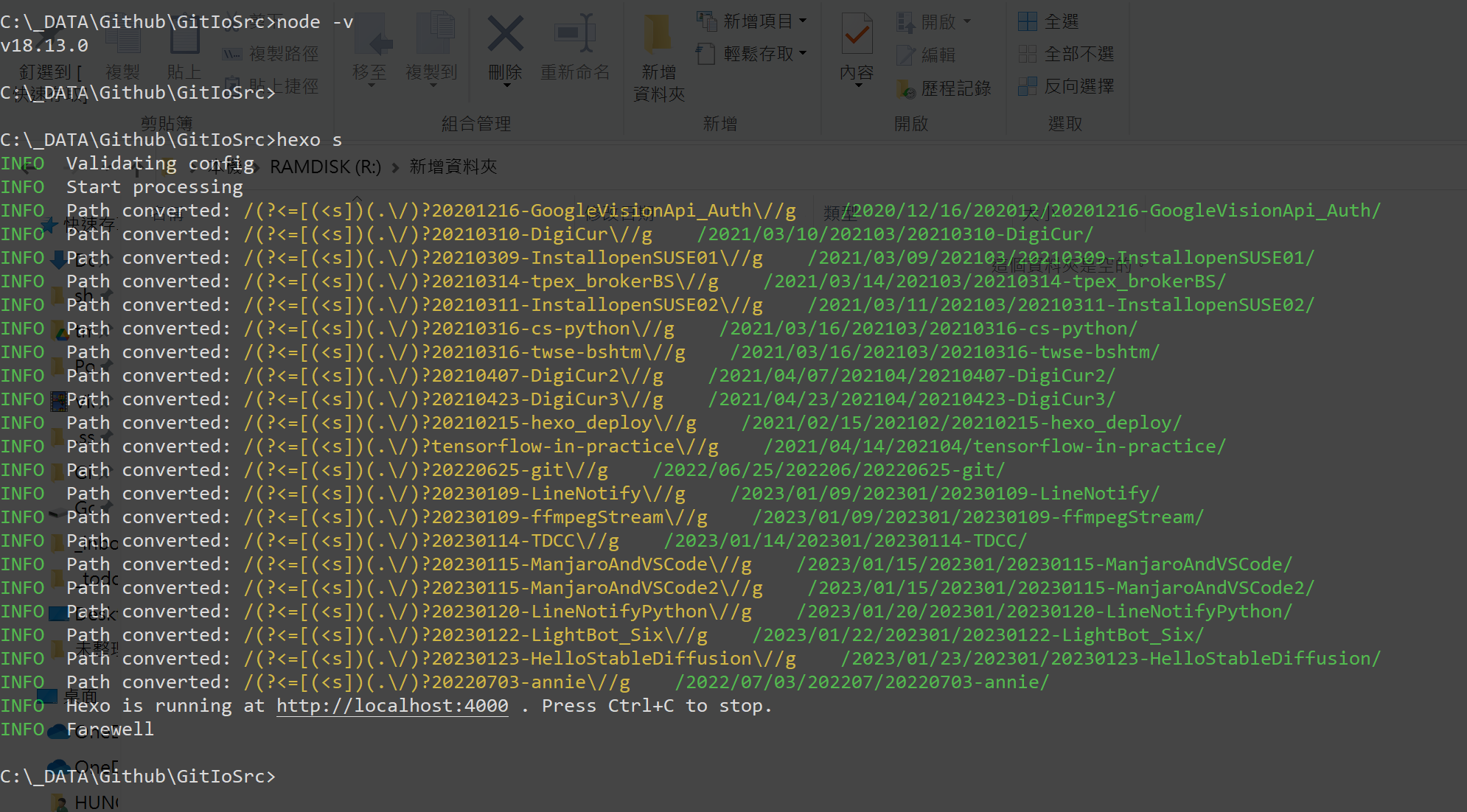Click Invert selection (反向選擇) in ribbon
Viewport: 1467px width, 812px height.
1066,86
